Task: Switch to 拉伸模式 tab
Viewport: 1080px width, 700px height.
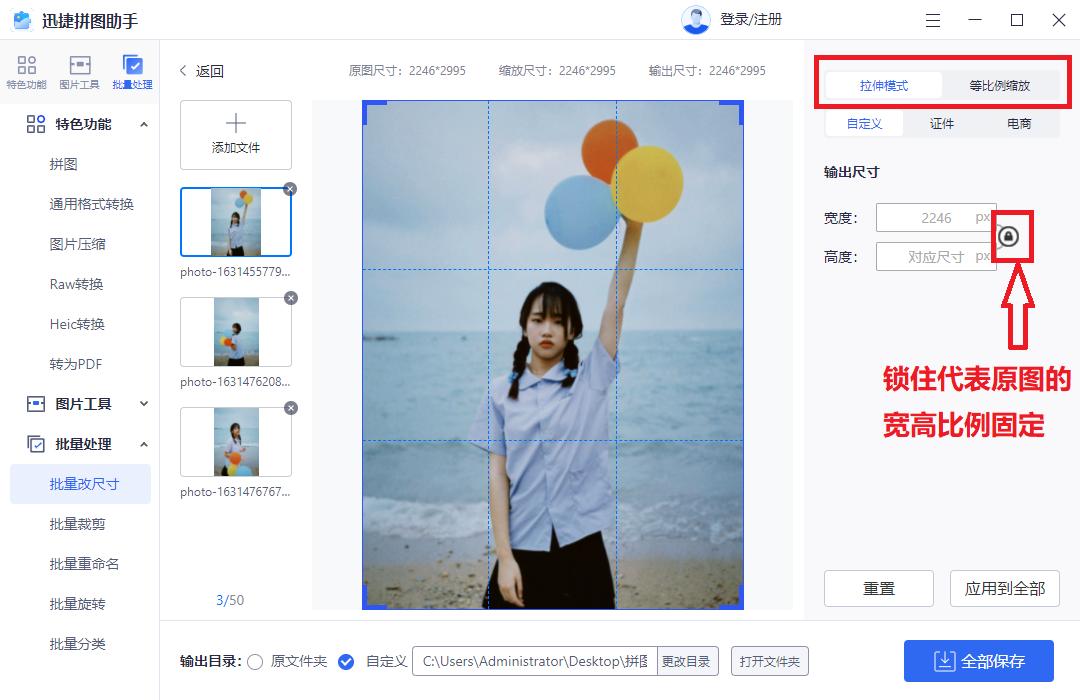Action: pyautogui.click(x=884, y=85)
